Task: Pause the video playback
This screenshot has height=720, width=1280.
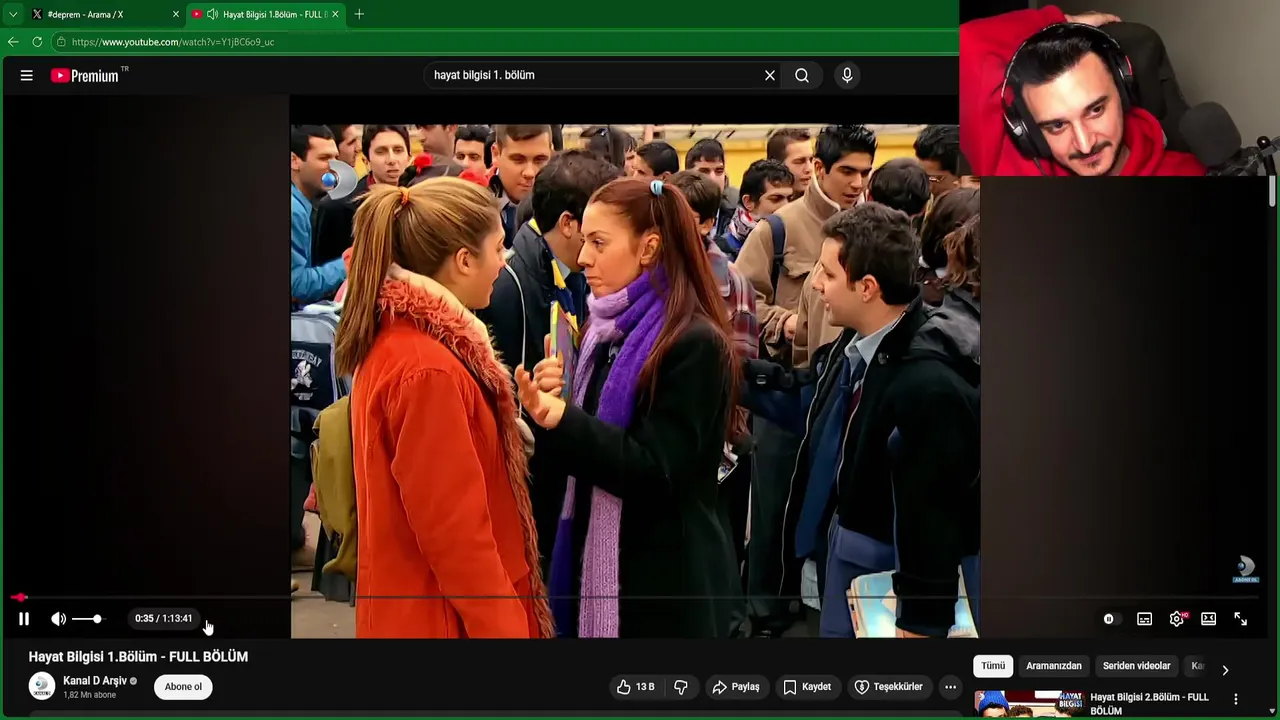Action: [x=24, y=619]
